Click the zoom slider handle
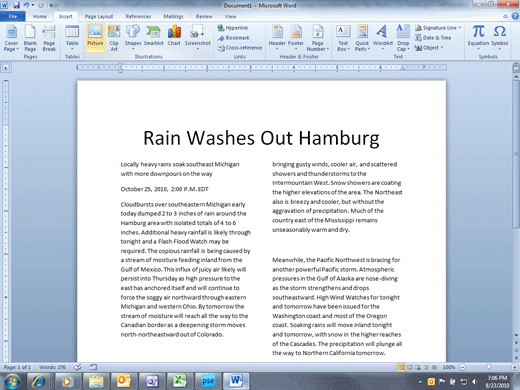This screenshot has width=520, height=390. coord(489,367)
